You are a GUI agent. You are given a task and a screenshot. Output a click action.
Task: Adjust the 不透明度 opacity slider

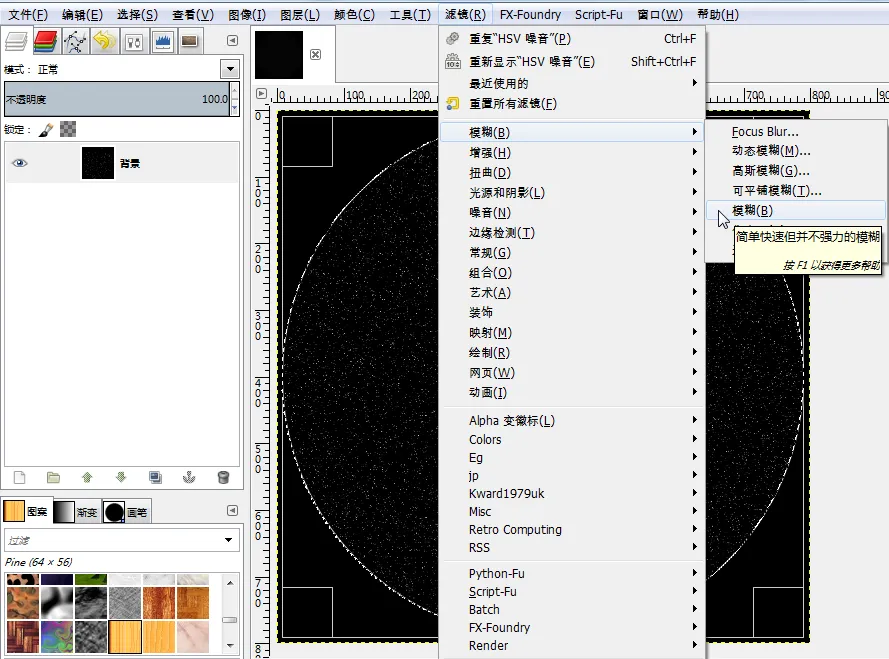117,99
